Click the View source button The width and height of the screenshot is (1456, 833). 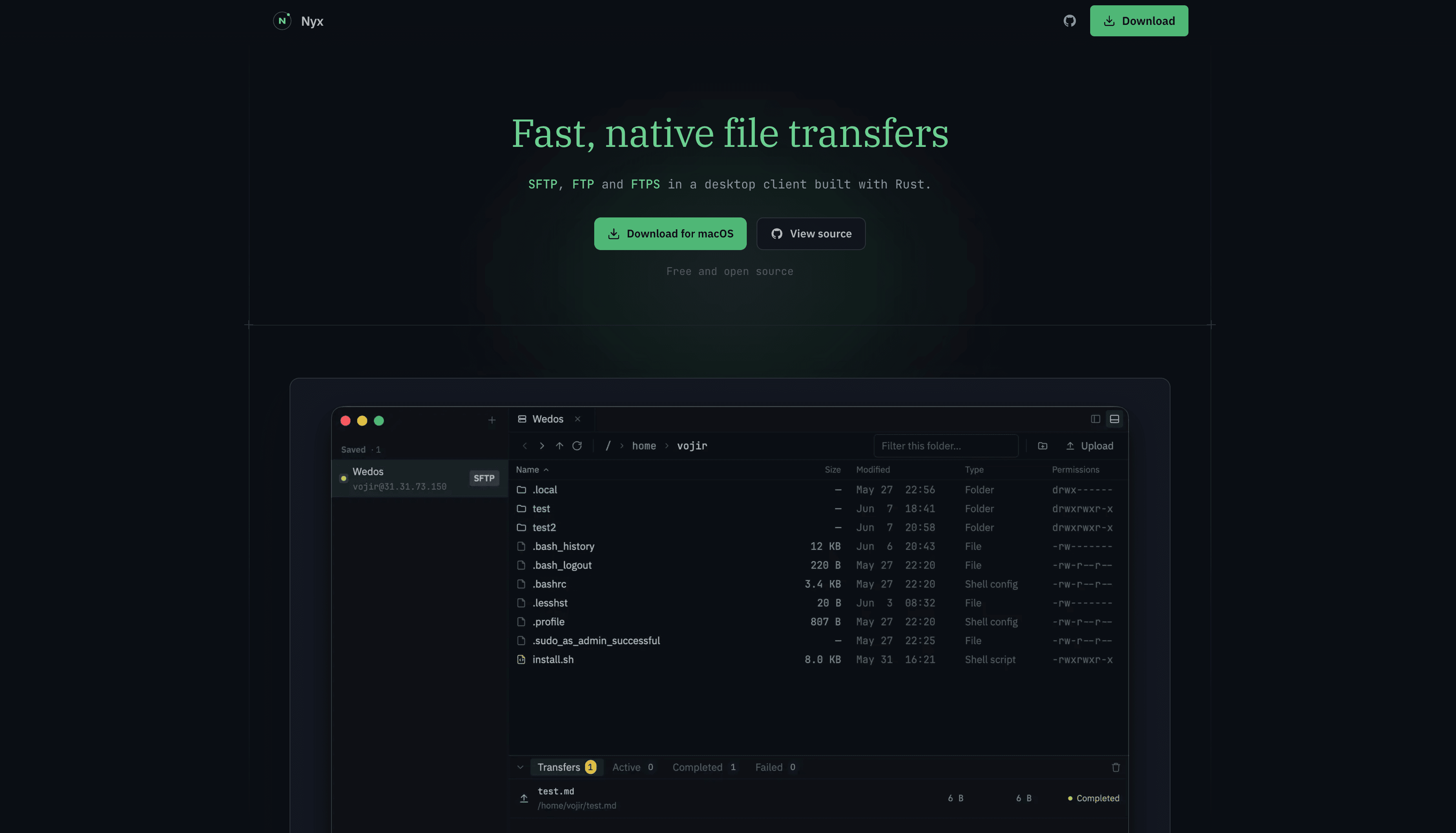811,233
